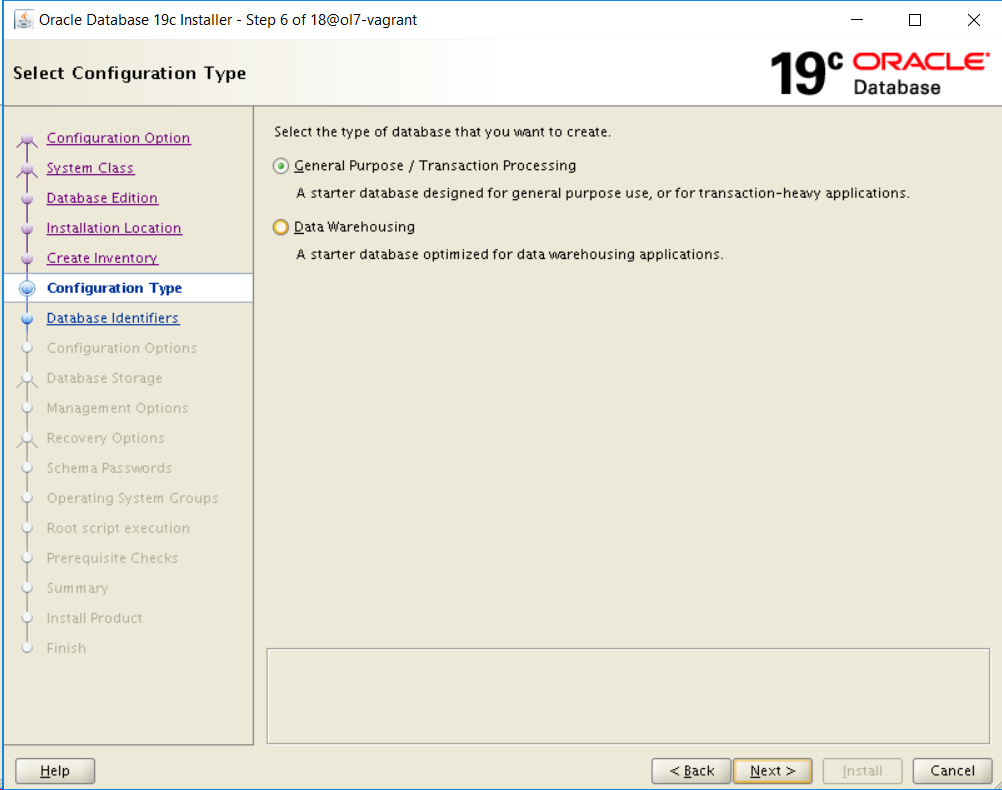1002x790 pixels.
Task: Click the Back button
Action: pos(691,771)
